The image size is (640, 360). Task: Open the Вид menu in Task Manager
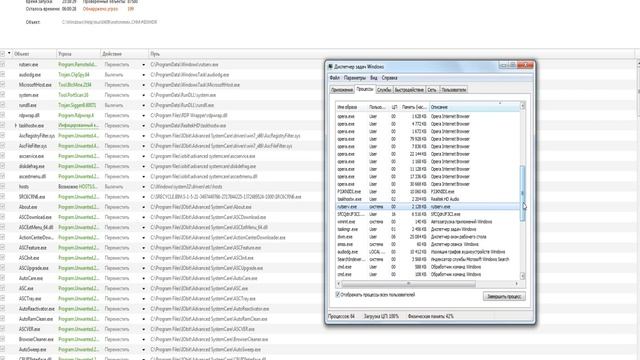point(373,78)
